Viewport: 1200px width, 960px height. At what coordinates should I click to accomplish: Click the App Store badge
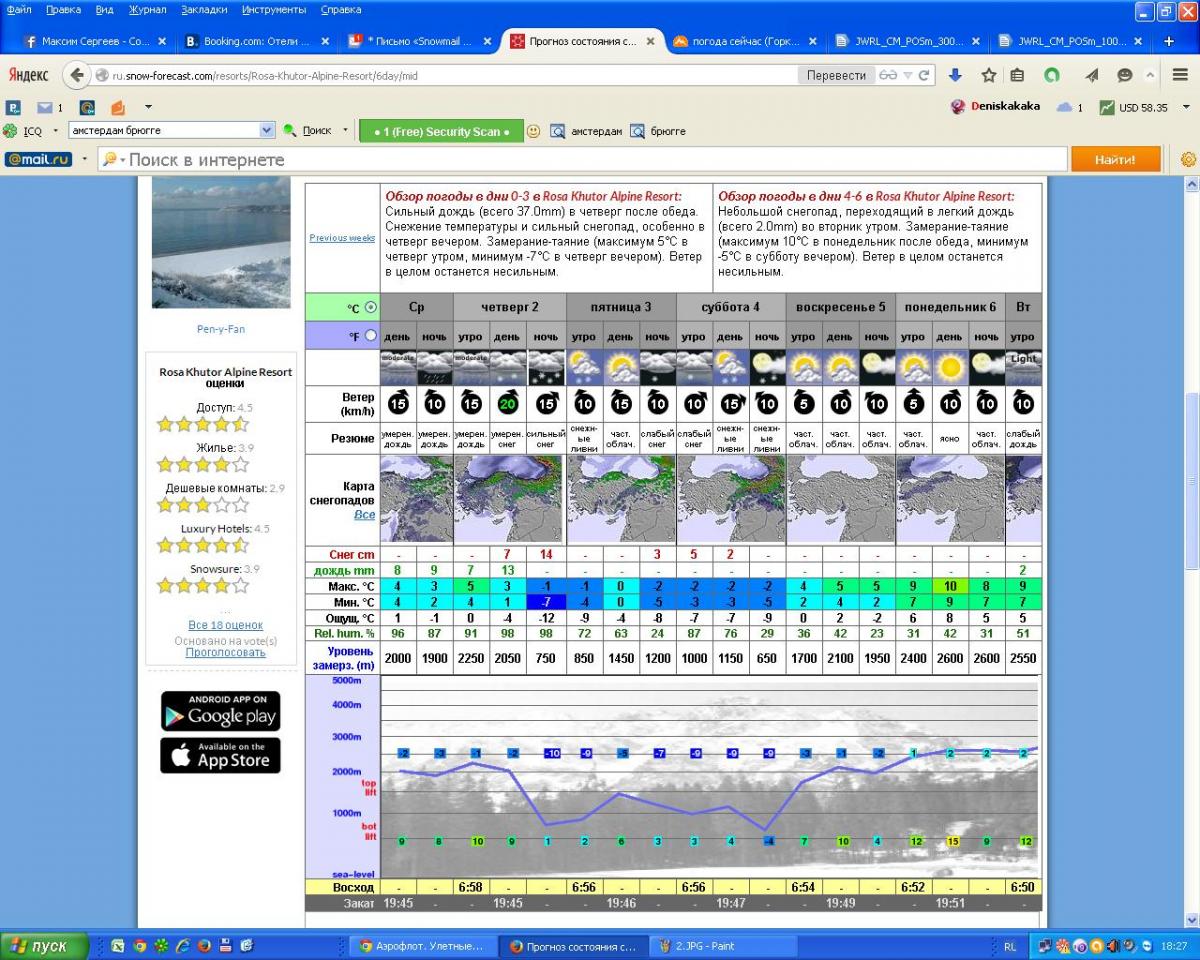220,755
